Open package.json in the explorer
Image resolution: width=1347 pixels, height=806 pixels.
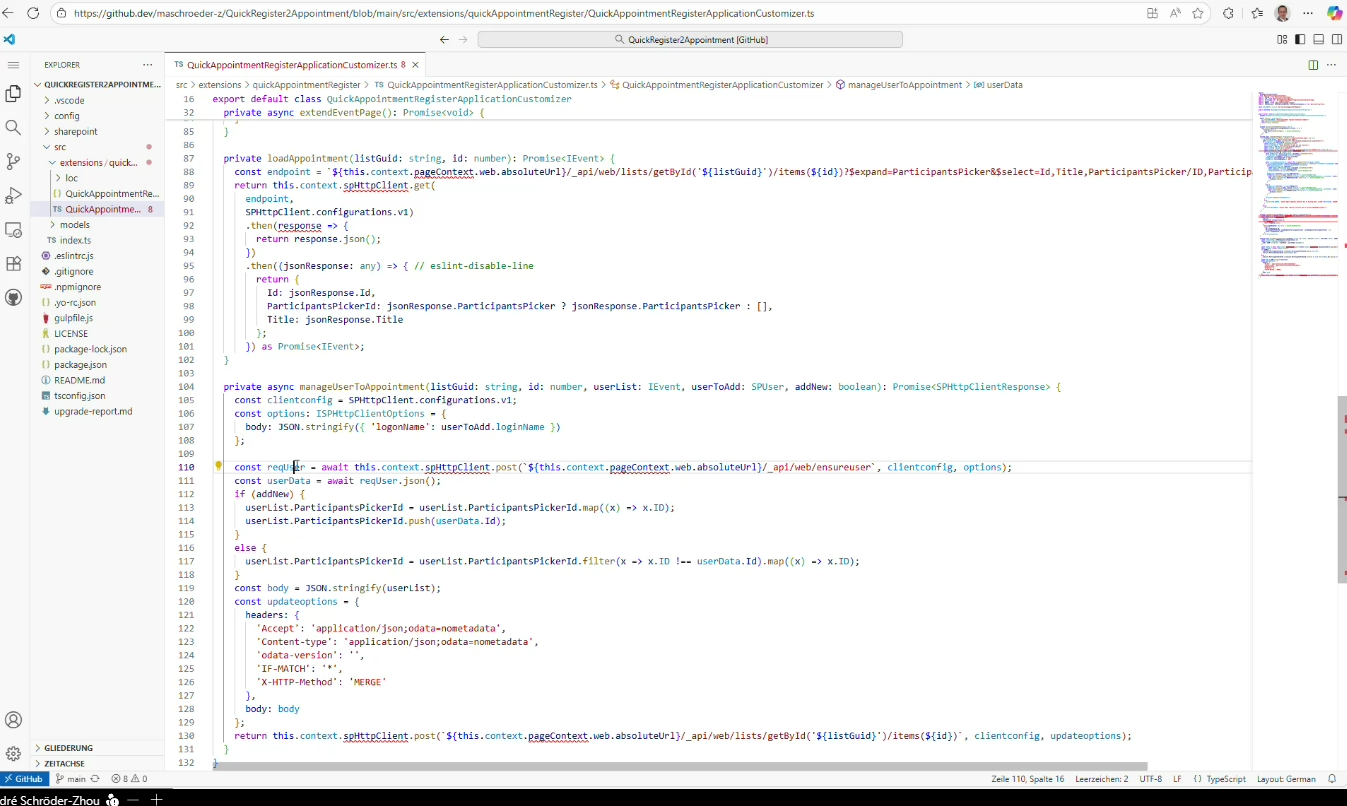pyautogui.click(x=80, y=365)
